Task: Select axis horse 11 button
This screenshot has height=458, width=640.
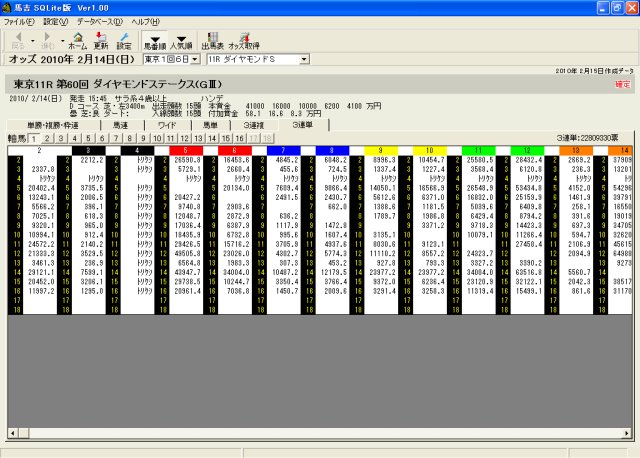Action: [x=171, y=138]
